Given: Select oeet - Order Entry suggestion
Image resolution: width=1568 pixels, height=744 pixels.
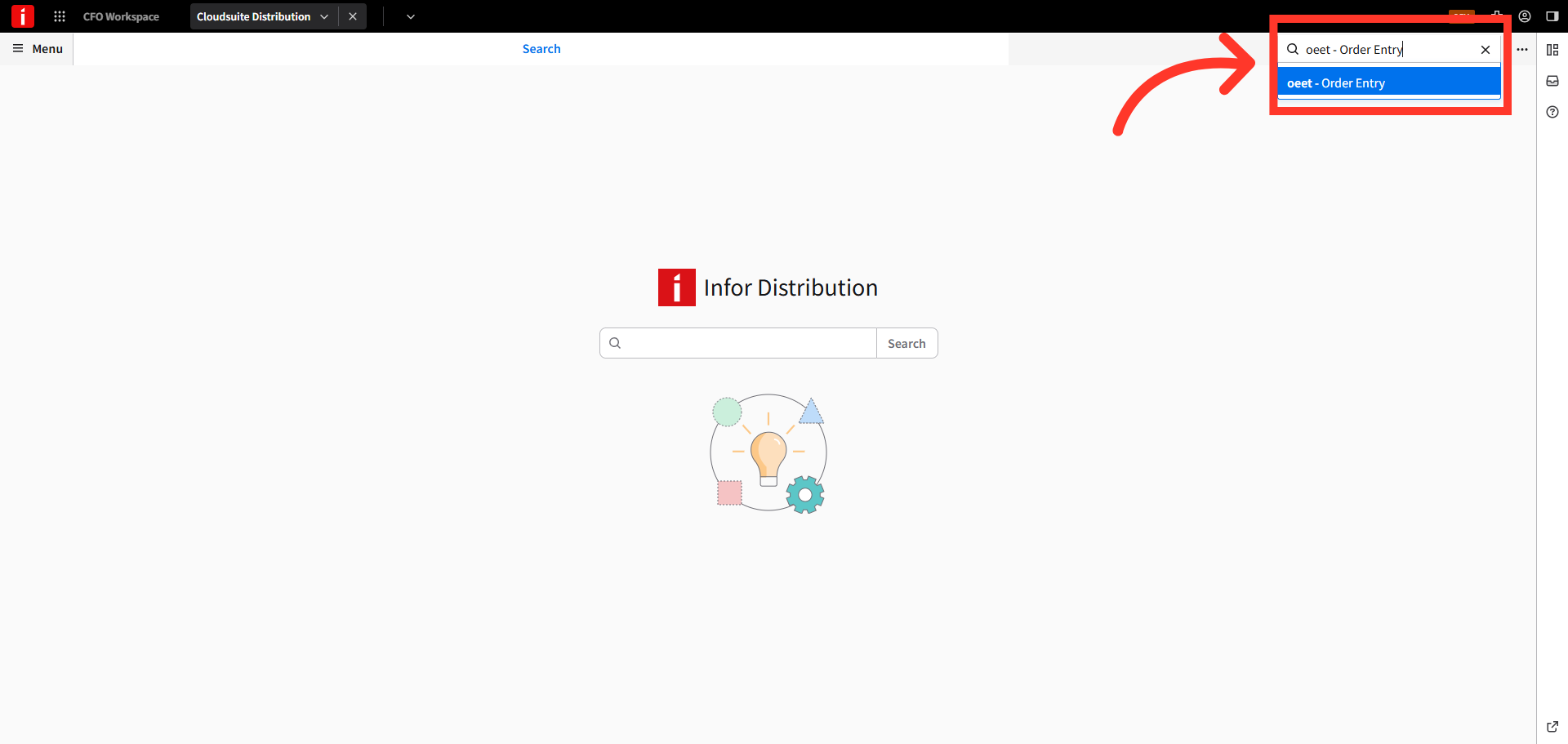Looking at the screenshot, I should (x=1389, y=83).
